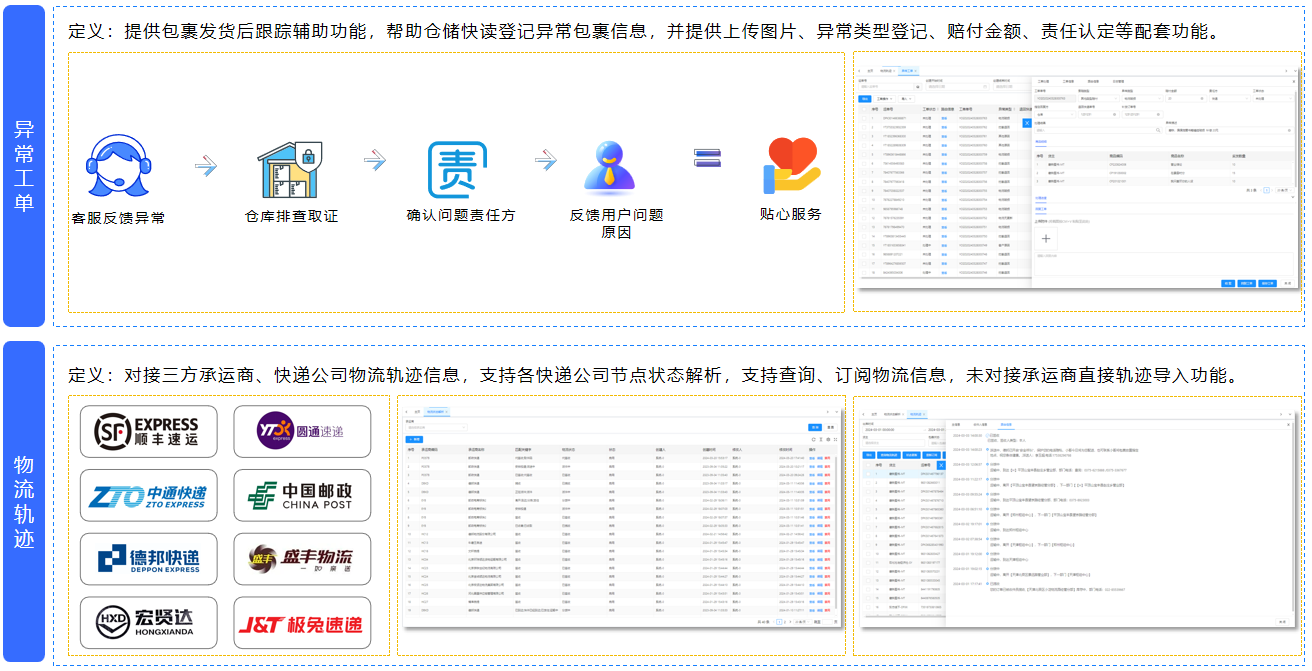The width and height of the screenshot is (1312, 671).
Task: Click the 责 responsibility chat-bubble icon
Action: click(458, 170)
